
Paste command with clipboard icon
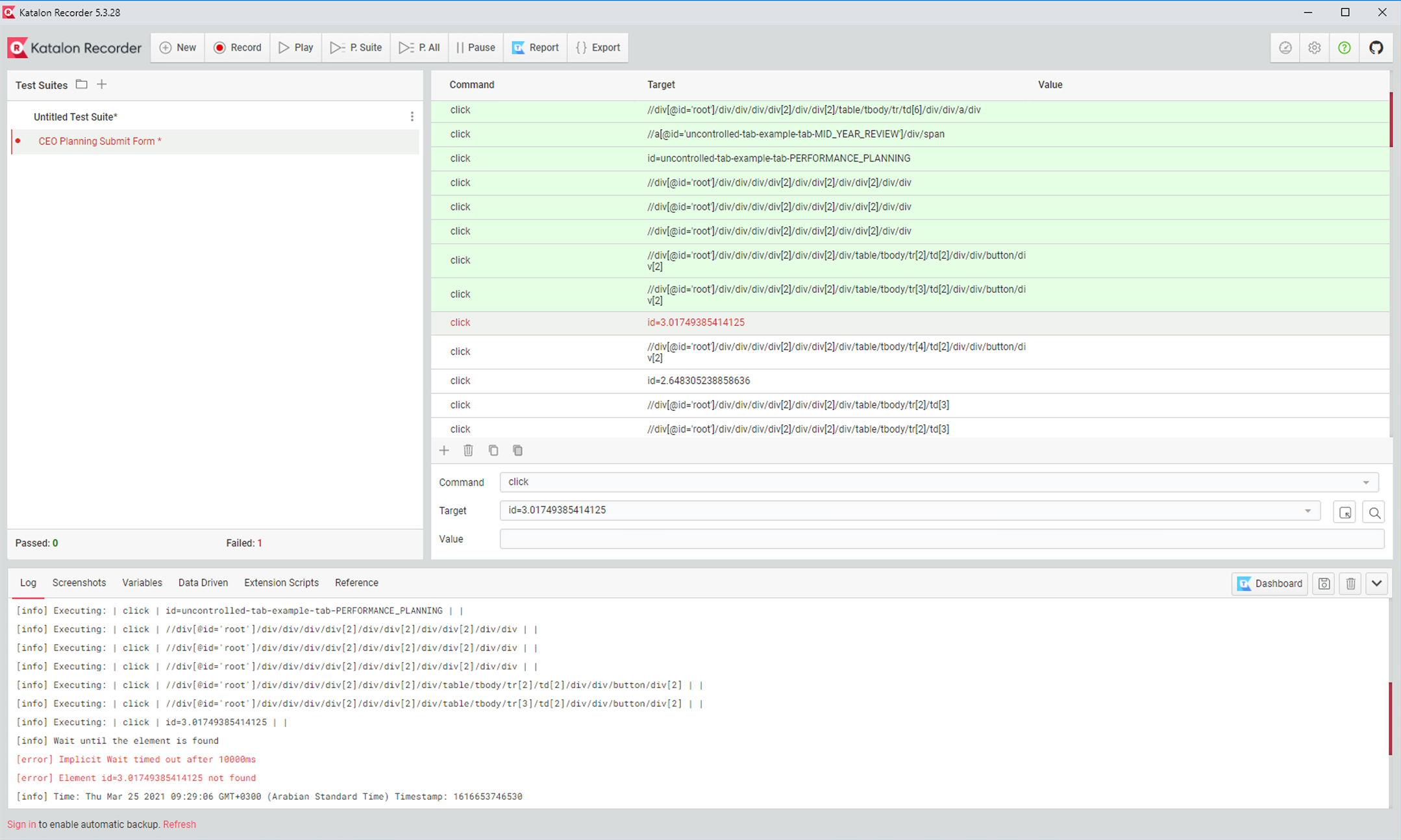pyautogui.click(x=517, y=451)
